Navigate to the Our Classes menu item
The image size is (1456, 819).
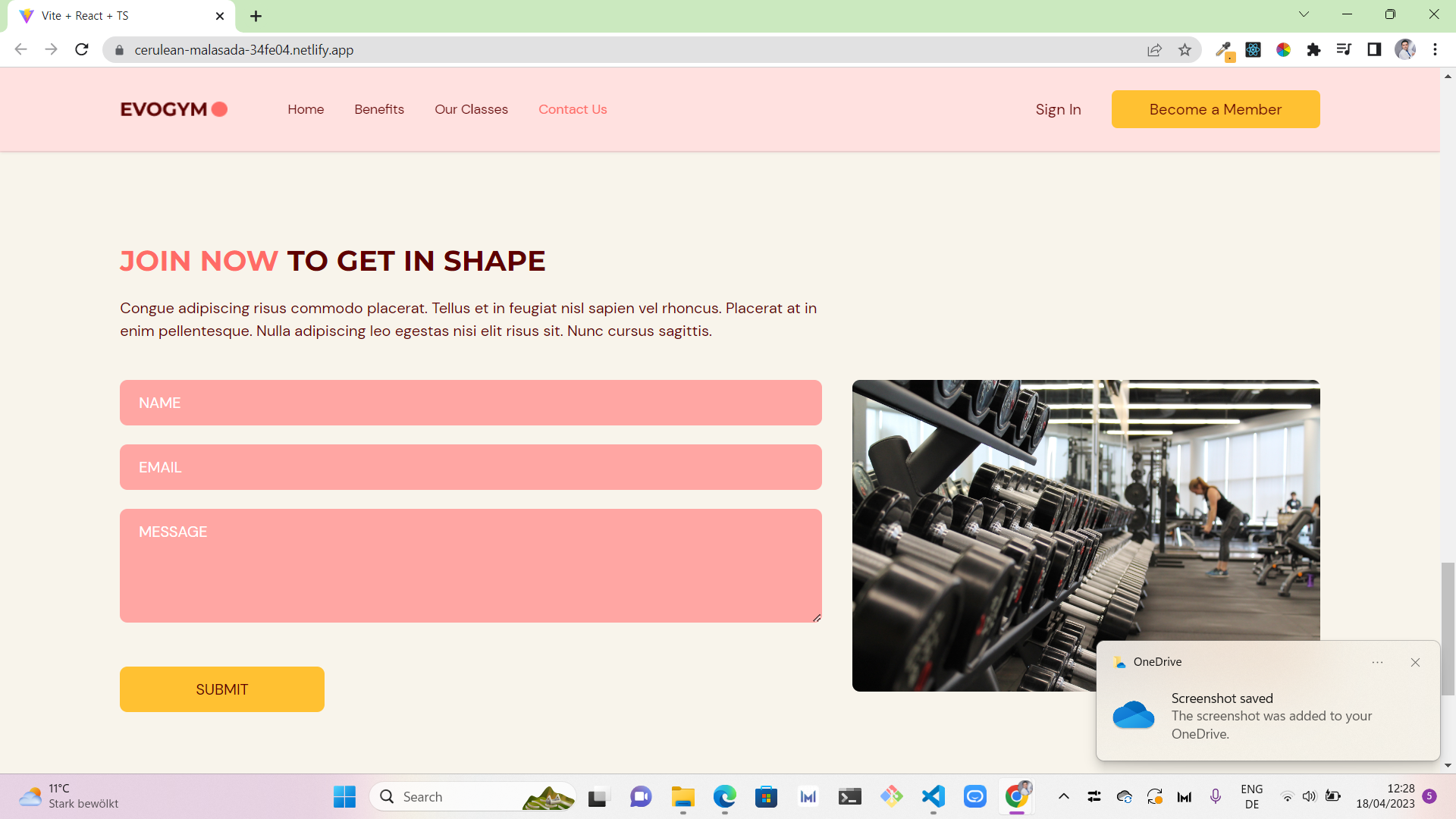[471, 109]
